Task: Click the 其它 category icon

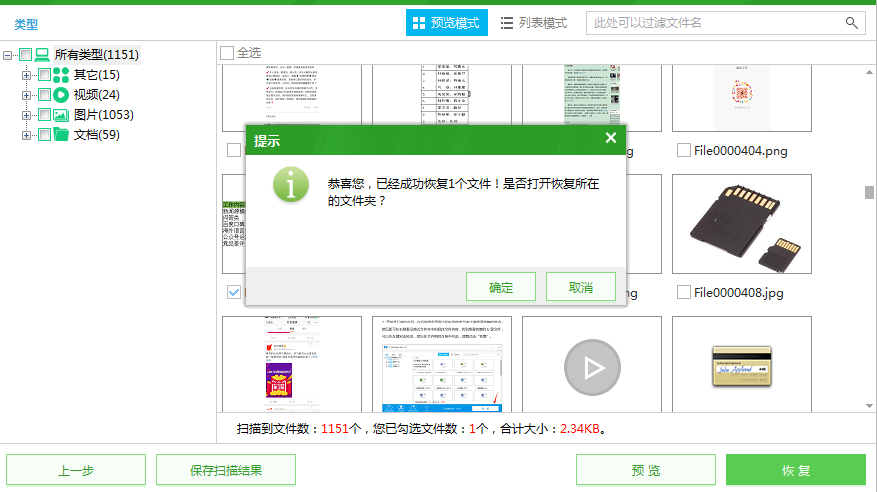Action: [61, 75]
